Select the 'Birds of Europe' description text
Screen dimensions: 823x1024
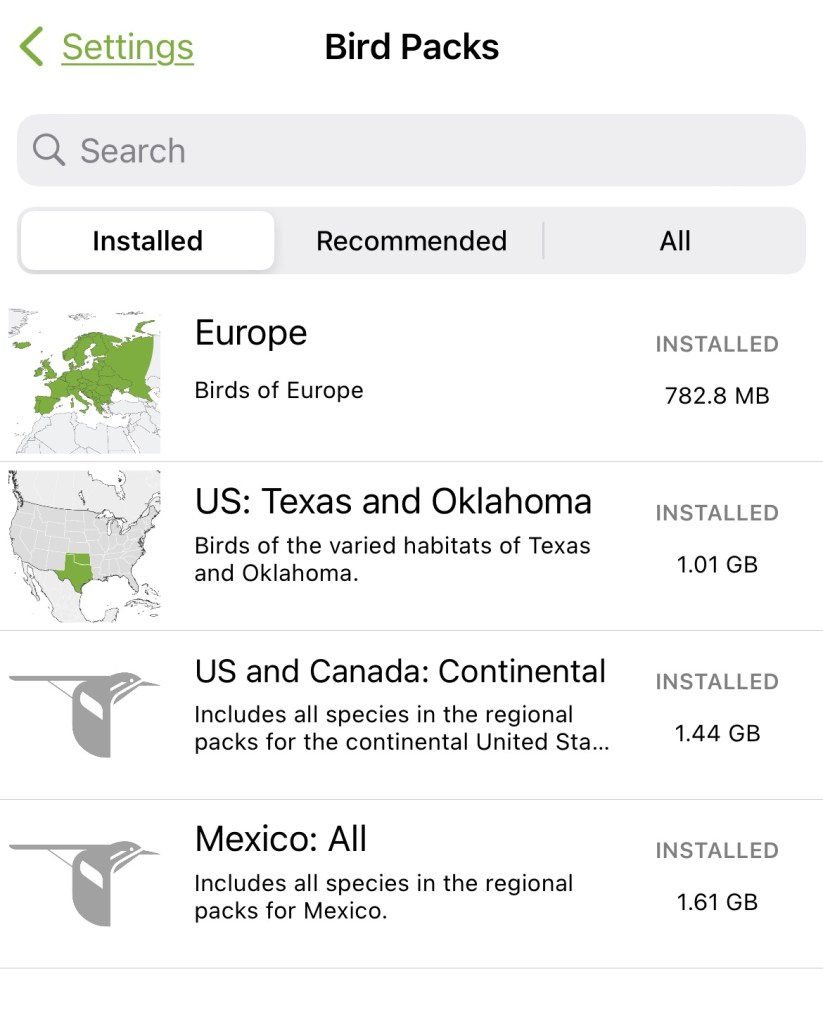click(279, 390)
